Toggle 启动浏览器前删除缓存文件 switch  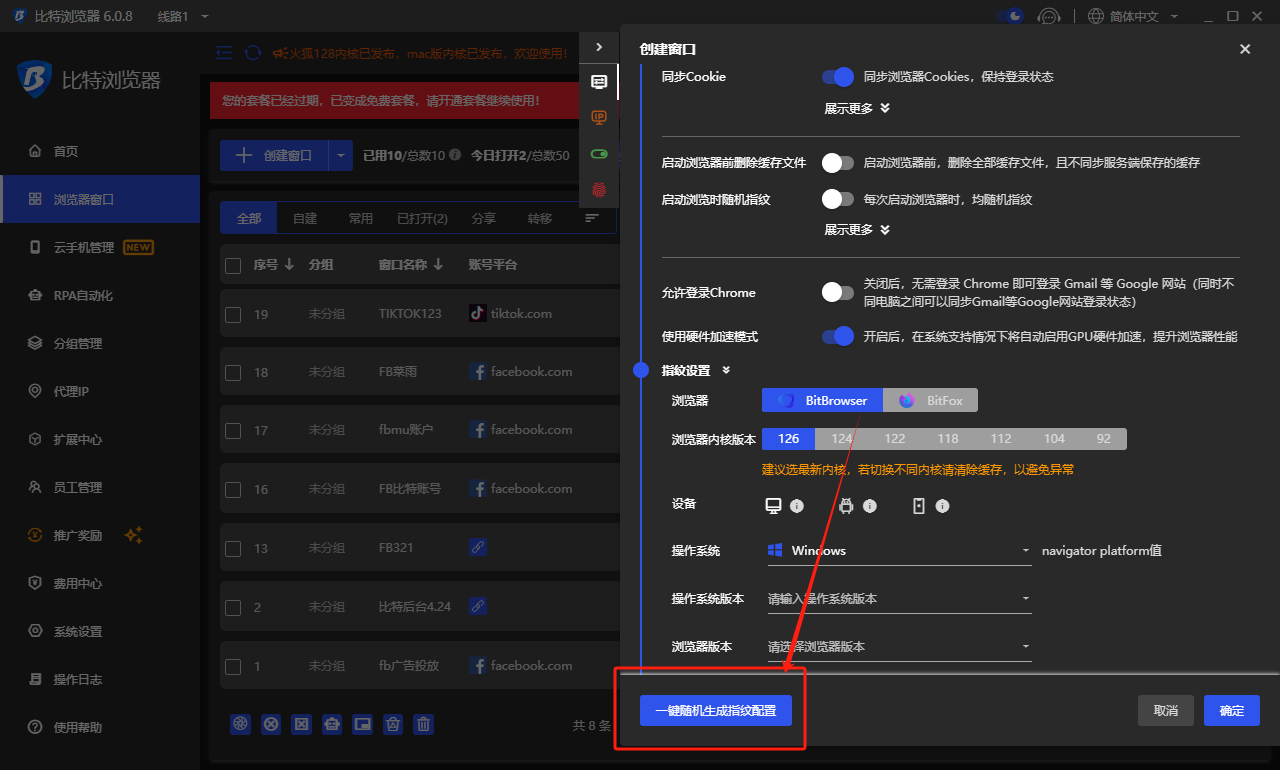click(x=838, y=162)
